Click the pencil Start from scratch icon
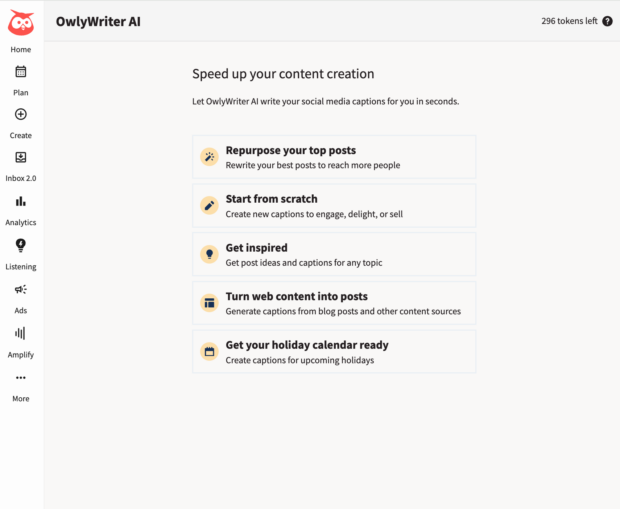Image resolution: width=620 pixels, height=509 pixels. (209, 206)
